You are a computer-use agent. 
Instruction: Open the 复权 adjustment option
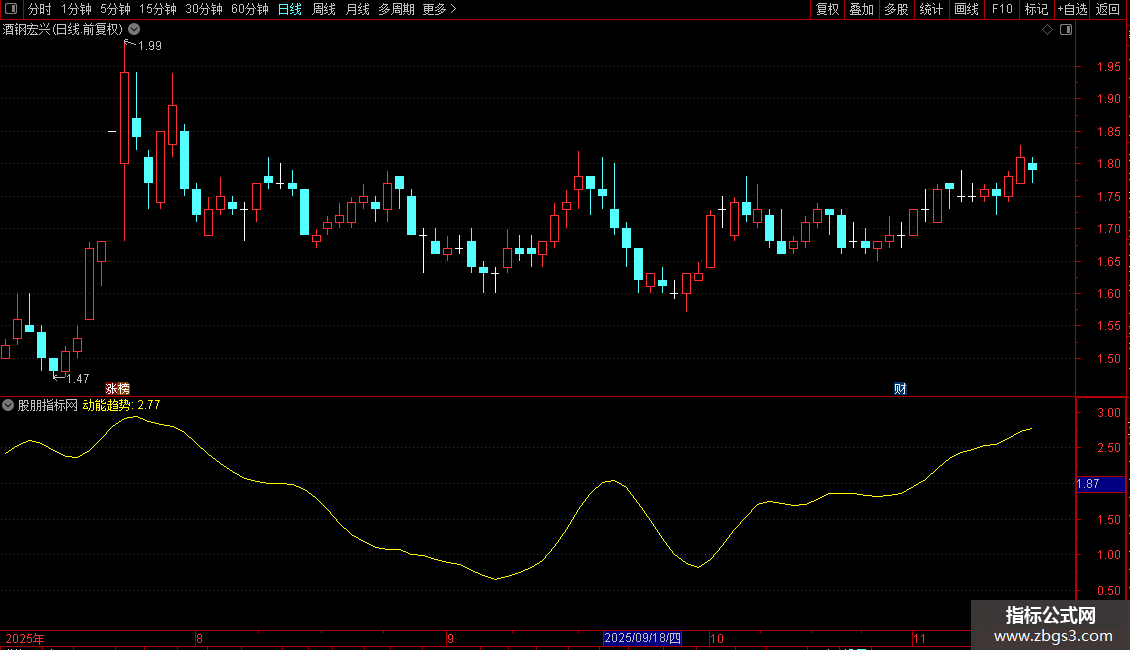[x=827, y=9]
